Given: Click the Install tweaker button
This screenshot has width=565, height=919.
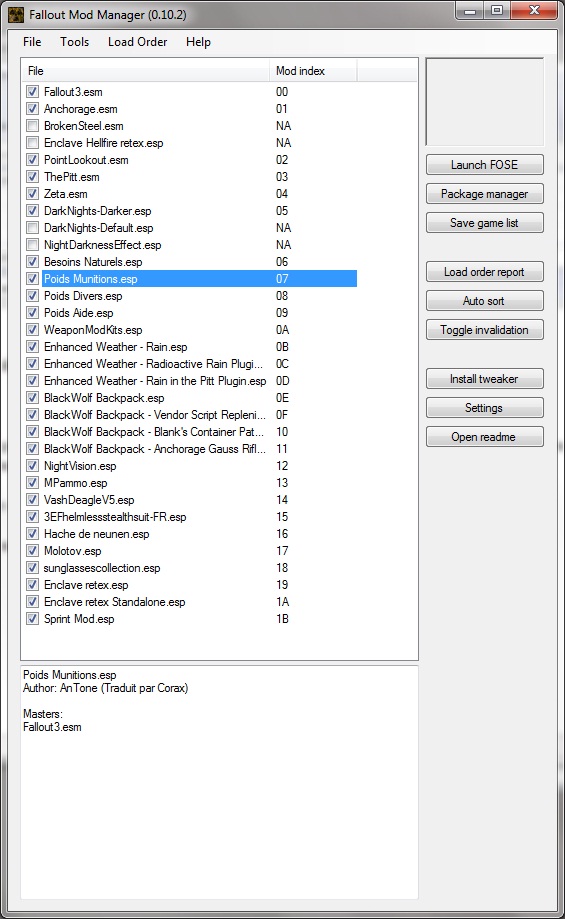Looking at the screenshot, I should pos(485,379).
